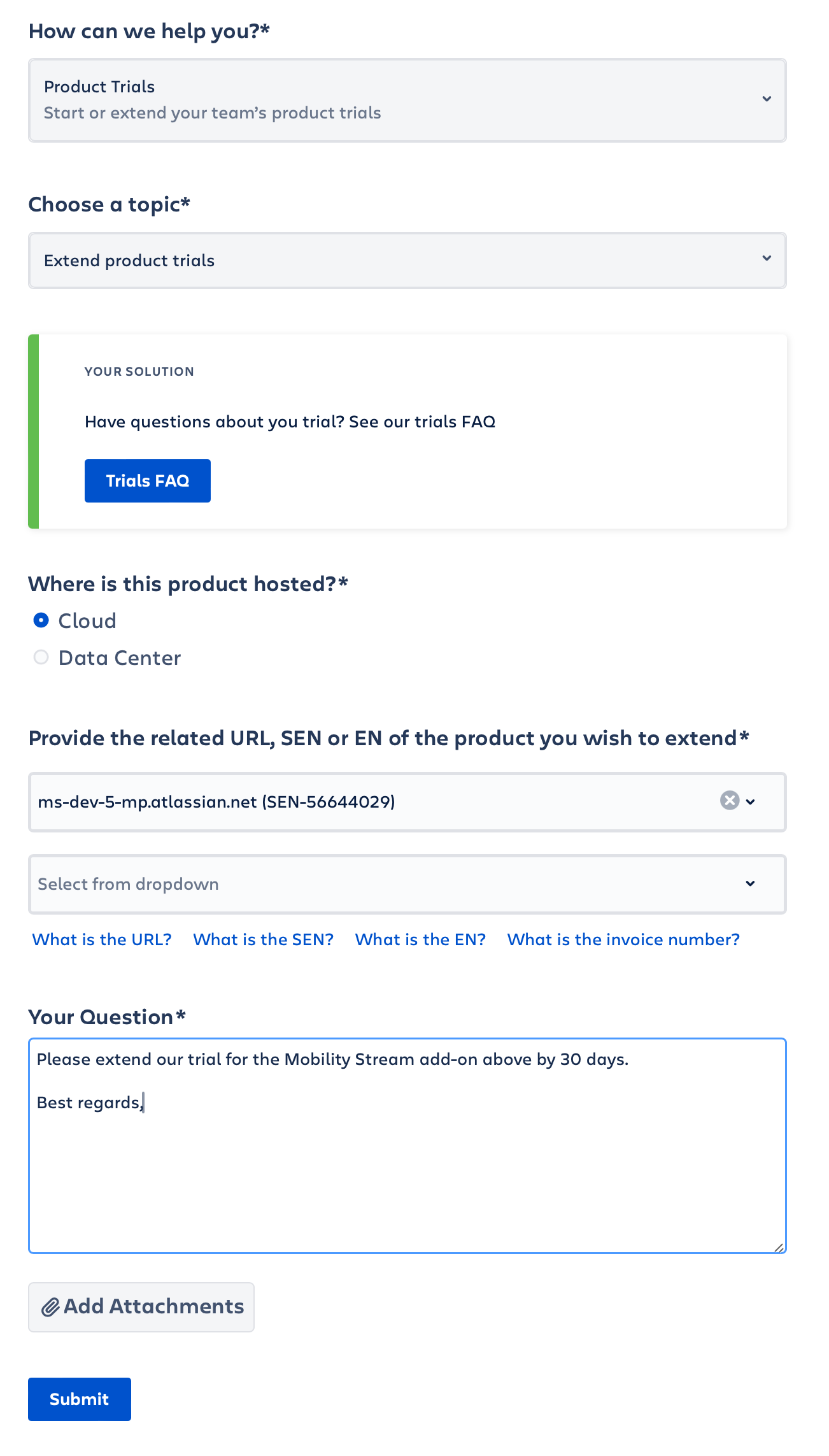Expand the 'How can we help you' dropdown
The image size is (829, 1456).
767,99
